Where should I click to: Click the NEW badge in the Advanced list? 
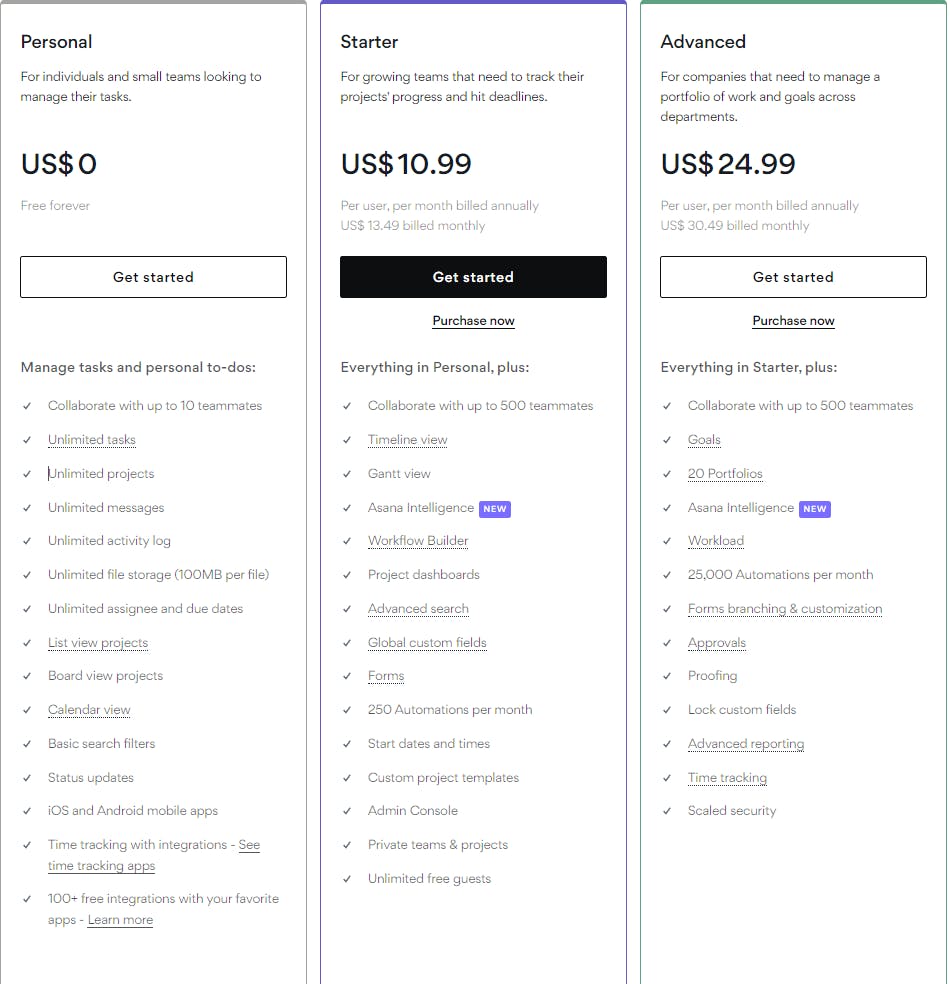[815, 508]
